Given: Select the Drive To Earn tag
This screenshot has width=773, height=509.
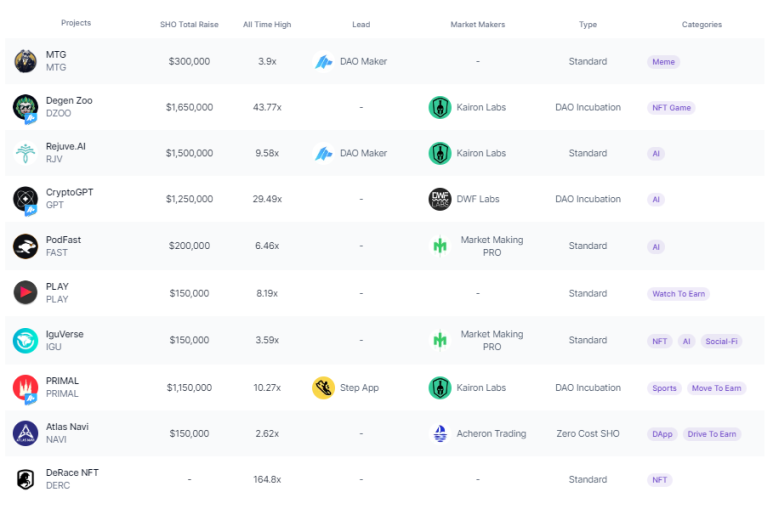Looking at the screenshot, I should [712, 434].
